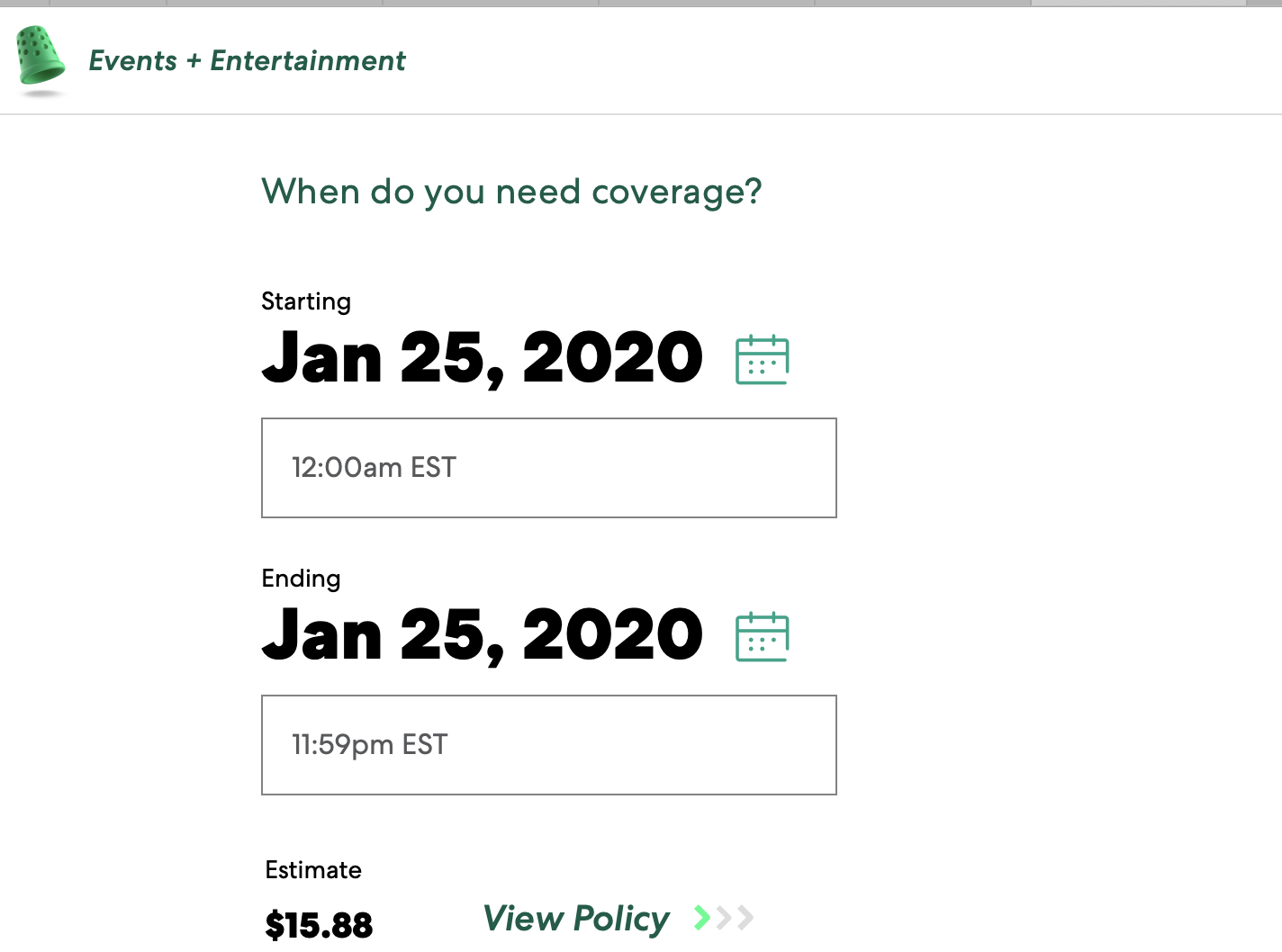Open the 11:59pm EST end time field
The height and width of the screenshot is (952, 1282).
click(x=548, y=745)
